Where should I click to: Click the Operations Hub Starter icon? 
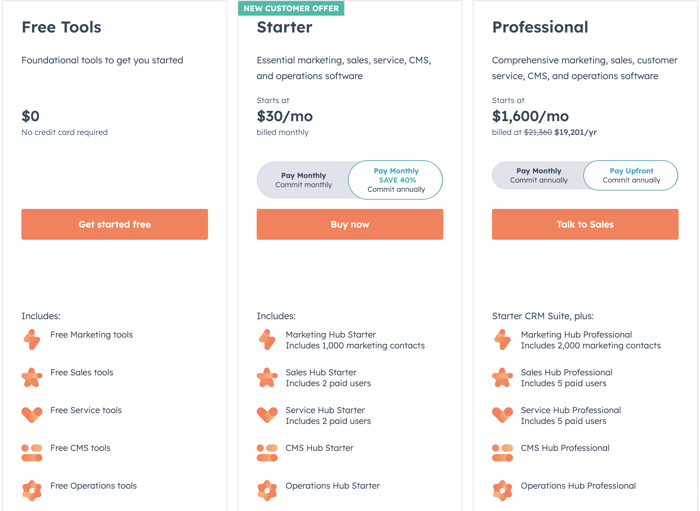[x=267, y=490]
